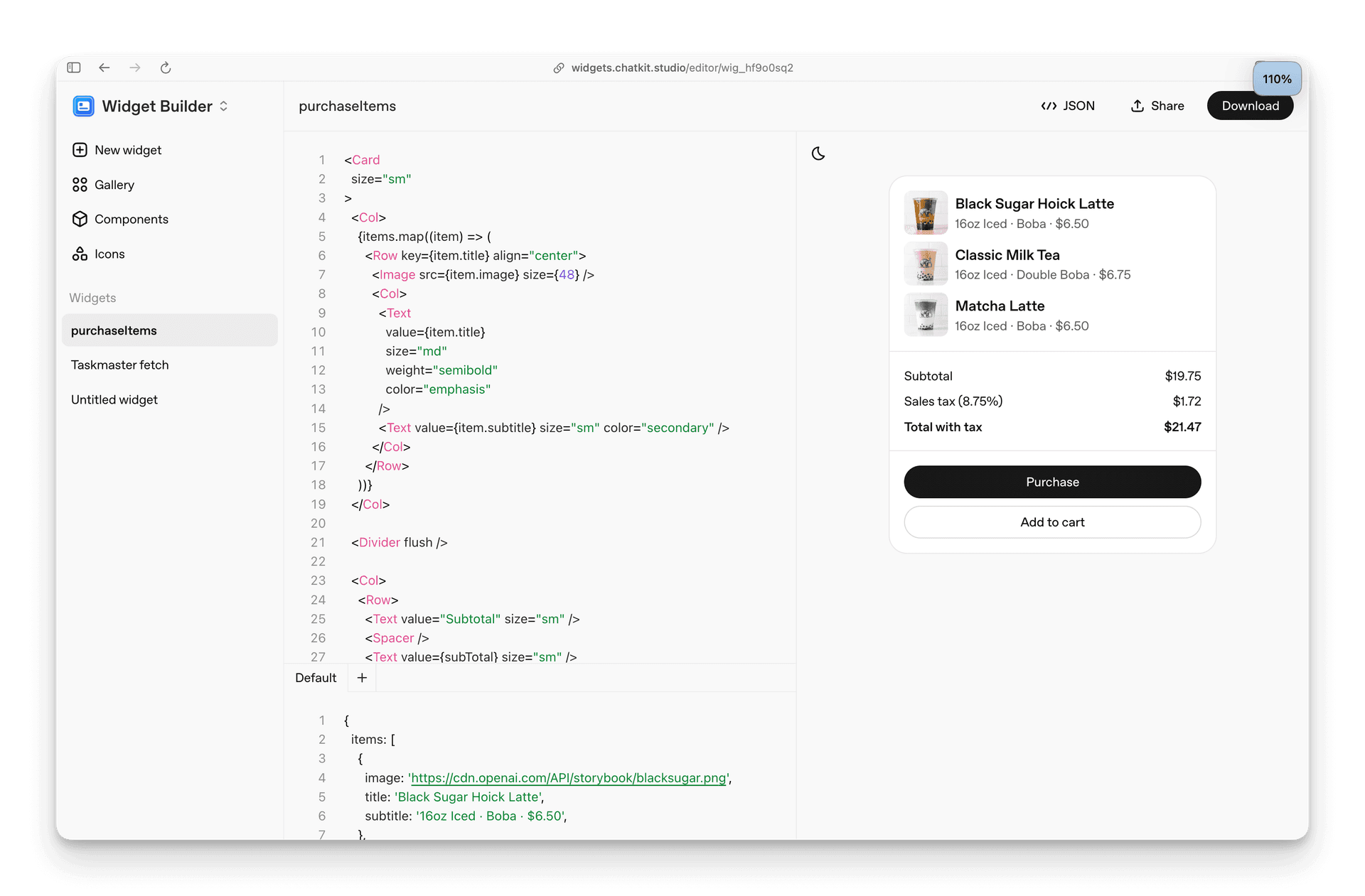The height and width of the screenshot is (896, 1365).
Task: Select the Default data tab
Action: [316, 678]
